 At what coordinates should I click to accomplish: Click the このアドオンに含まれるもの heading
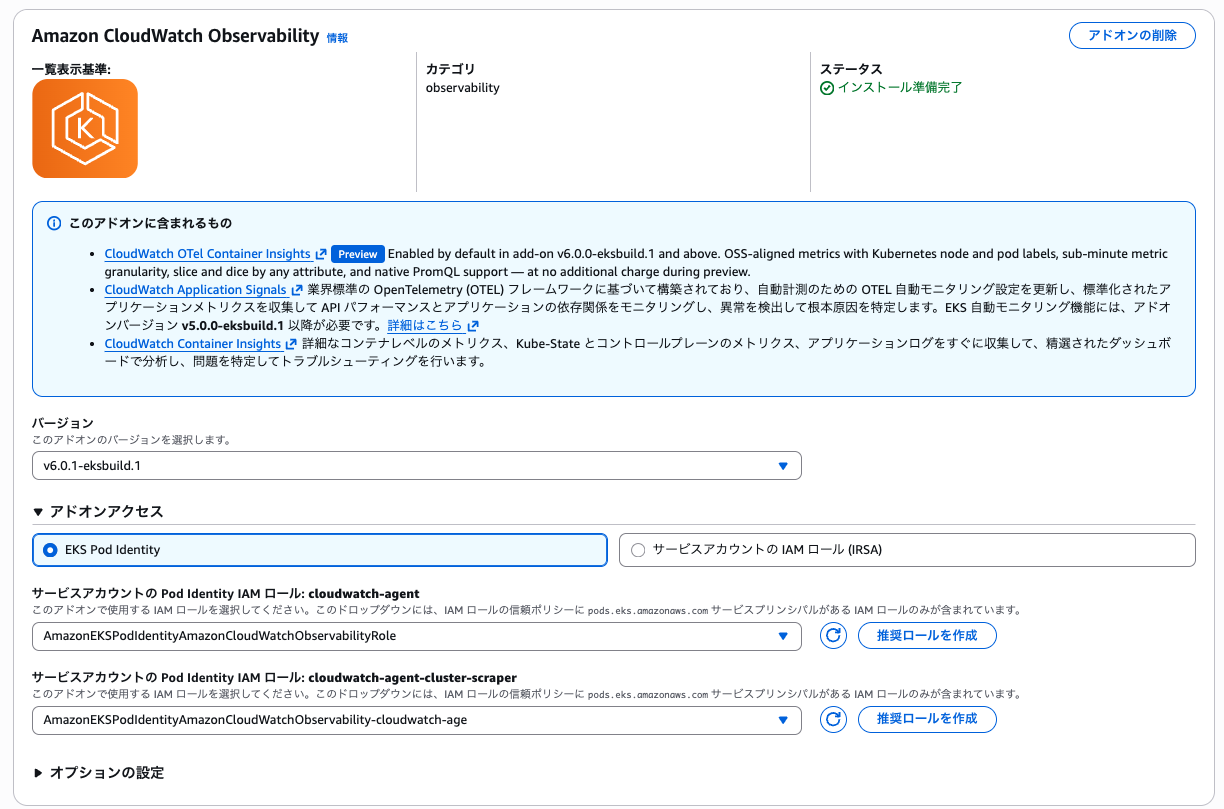150,223
